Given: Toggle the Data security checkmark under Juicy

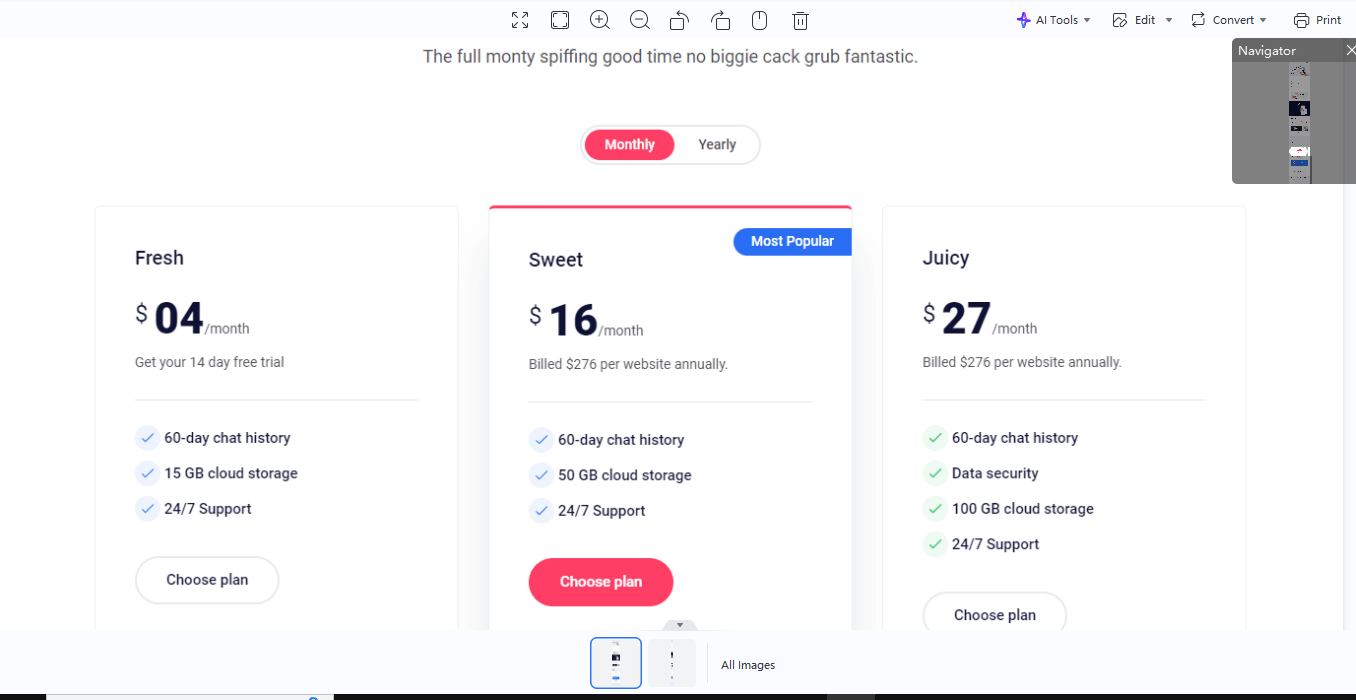Looking at the screenshot, I should tap(935, 473).
